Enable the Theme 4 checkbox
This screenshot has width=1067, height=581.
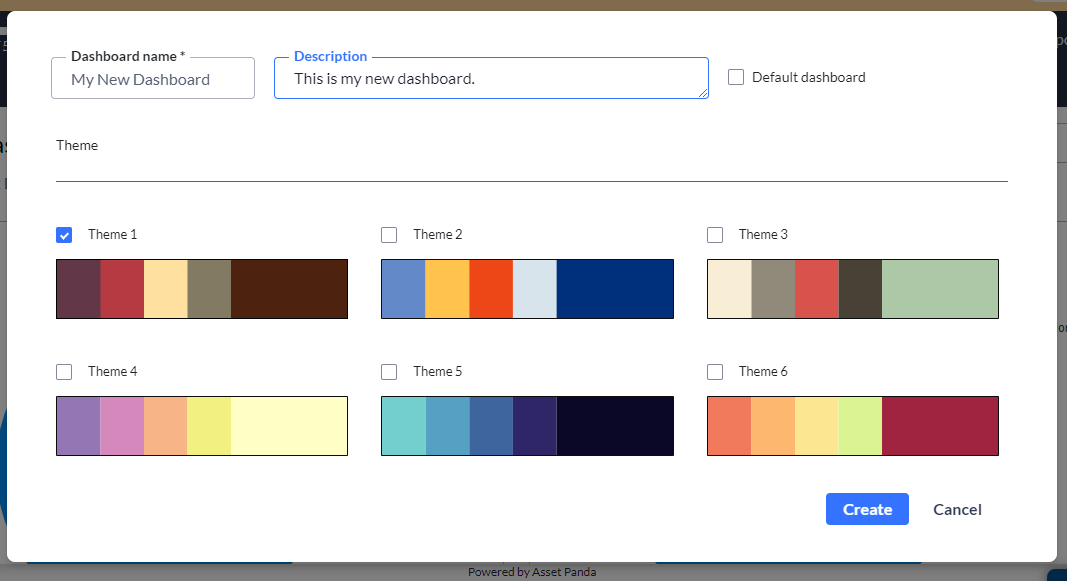pyautogui.click(x=64, y=371)
